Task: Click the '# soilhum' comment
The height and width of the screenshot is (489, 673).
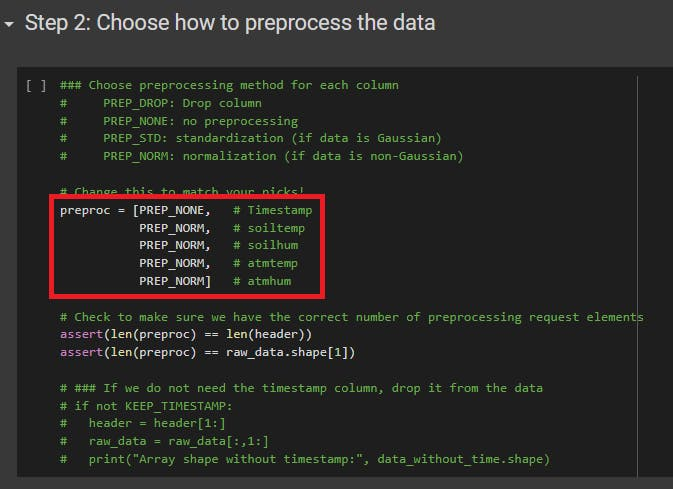Action: coord(265,246)
